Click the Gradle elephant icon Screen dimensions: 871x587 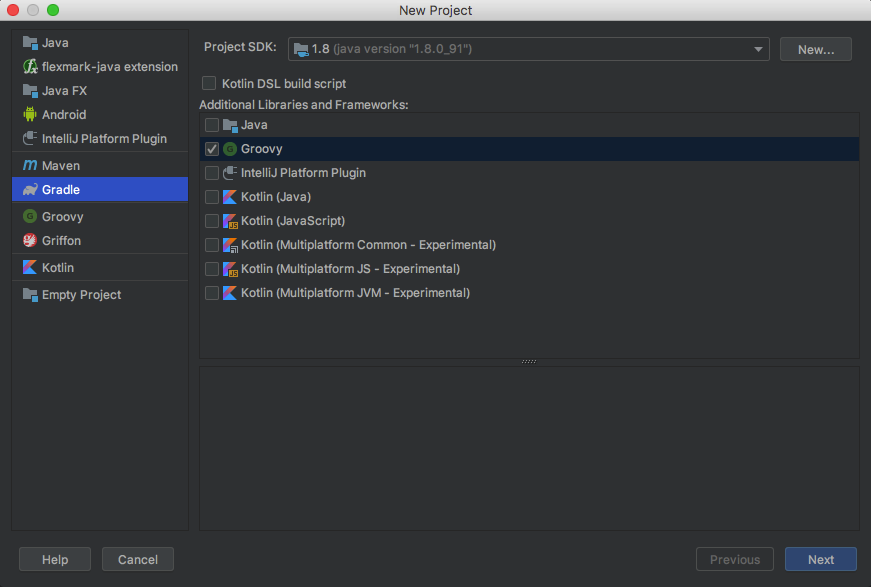(x=30, y=189)
